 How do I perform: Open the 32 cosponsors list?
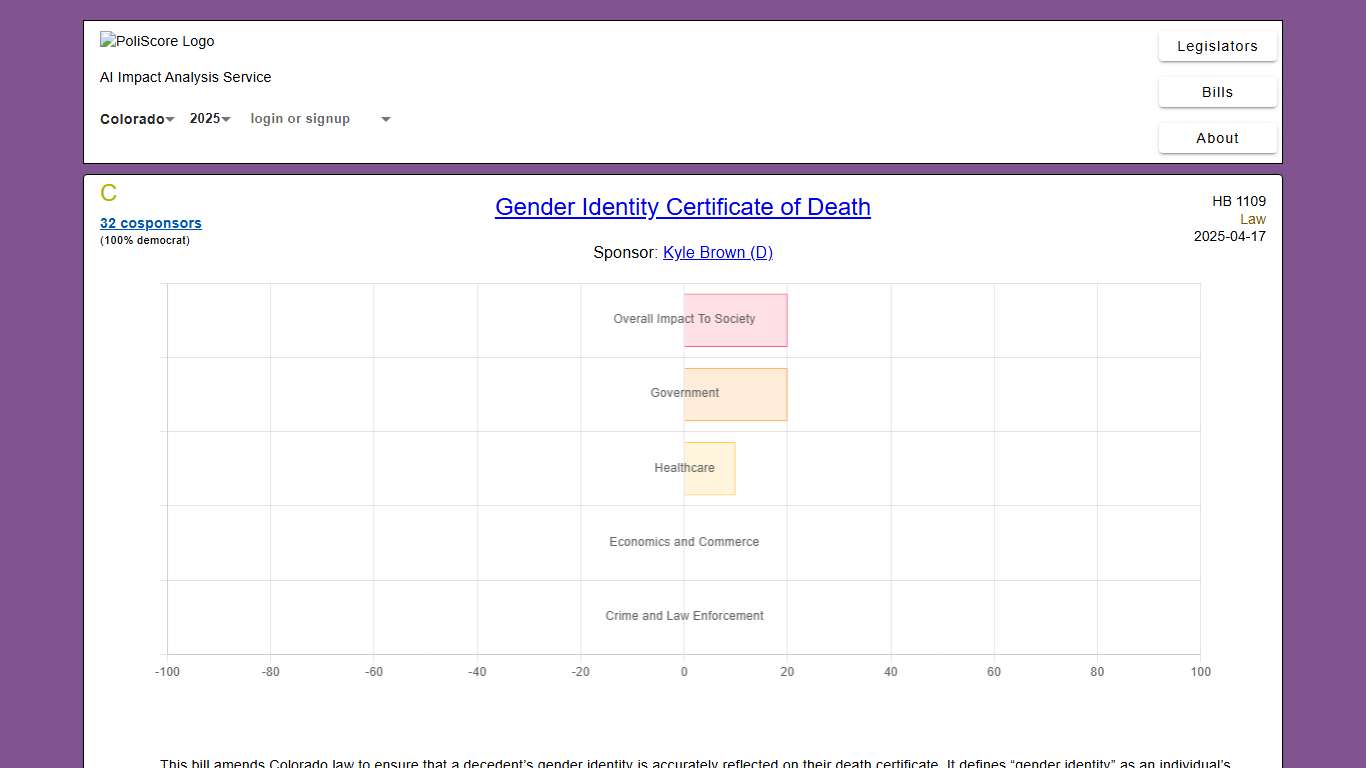point(150,223)
